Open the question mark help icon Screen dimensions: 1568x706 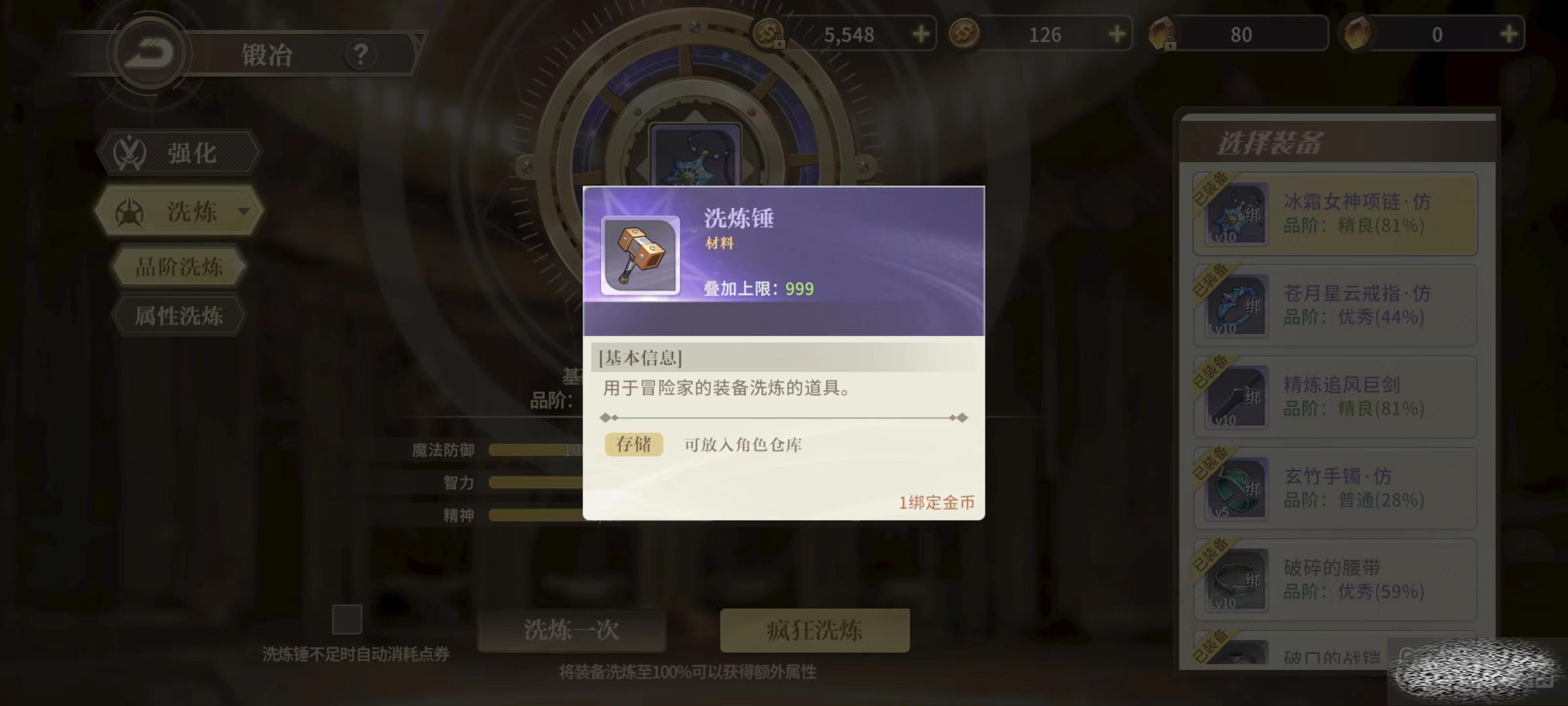tap(360, 55)
